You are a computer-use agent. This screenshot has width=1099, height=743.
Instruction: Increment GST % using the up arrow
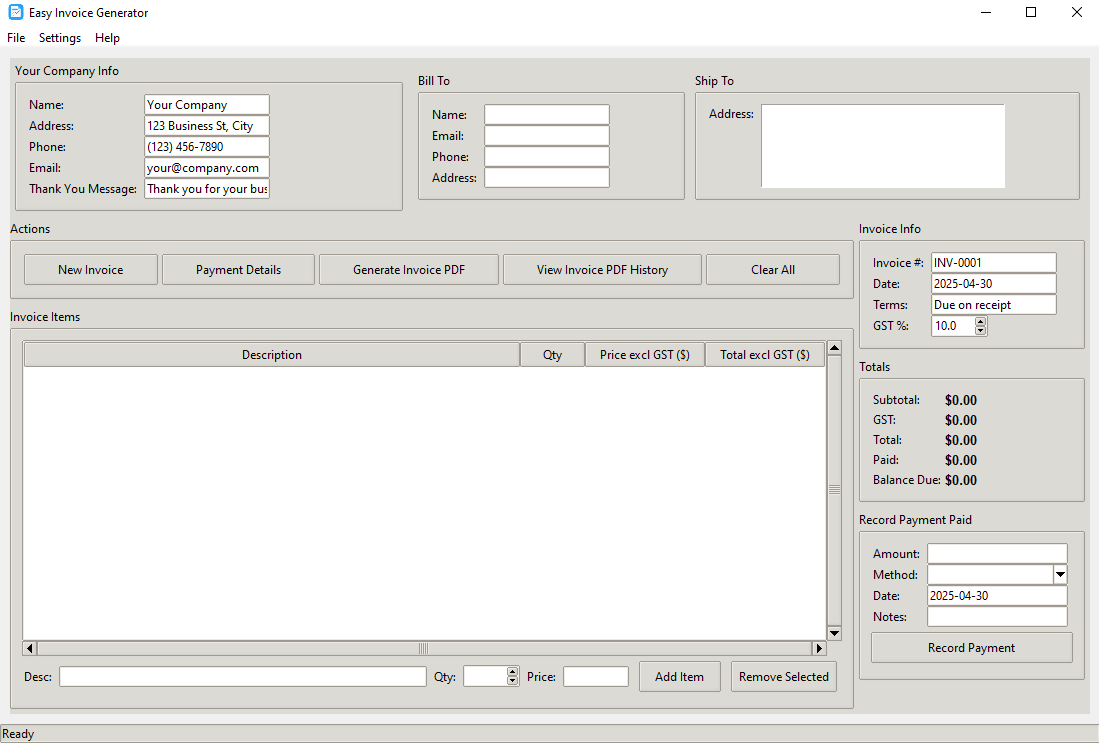pyautogui.click(x=978, y=321)
